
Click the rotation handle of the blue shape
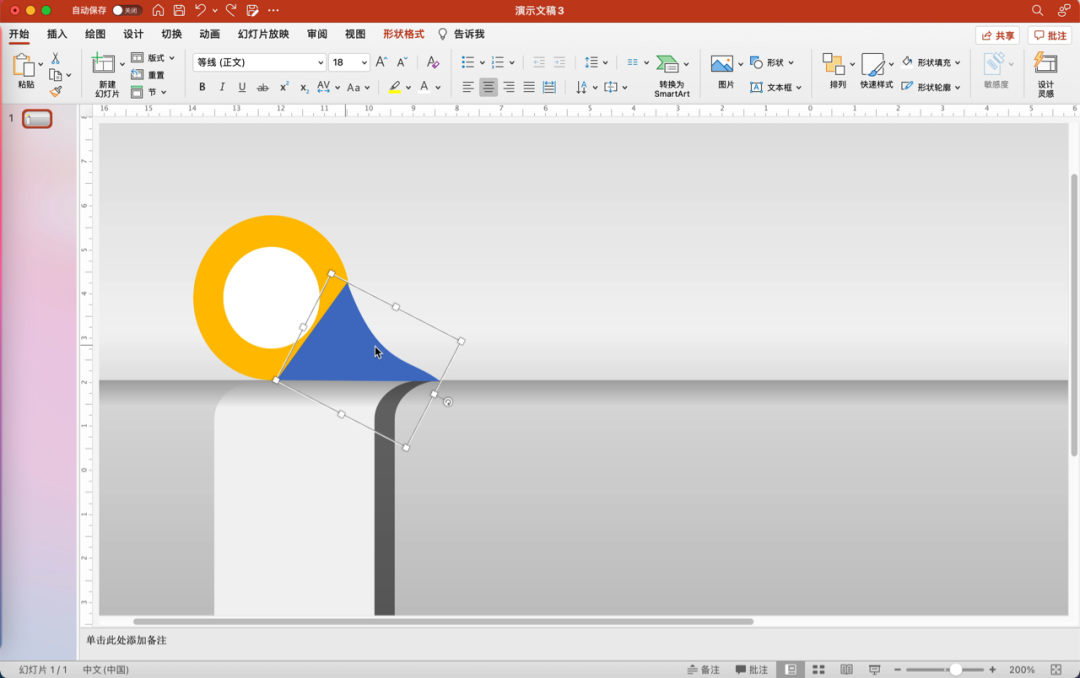pyautogui.click(x=448, y=402)
